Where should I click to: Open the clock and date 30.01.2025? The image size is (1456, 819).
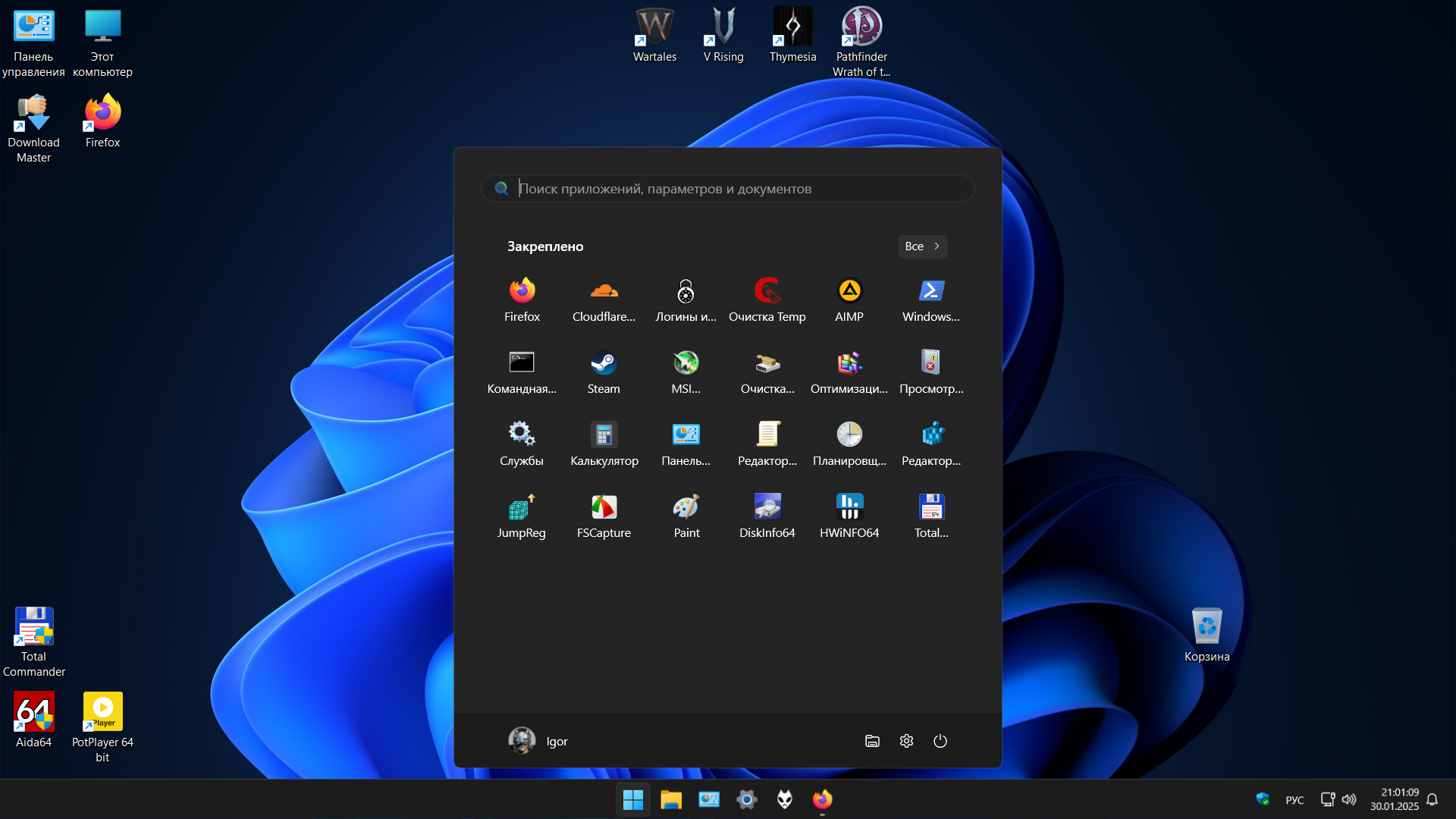(1394, 799)
